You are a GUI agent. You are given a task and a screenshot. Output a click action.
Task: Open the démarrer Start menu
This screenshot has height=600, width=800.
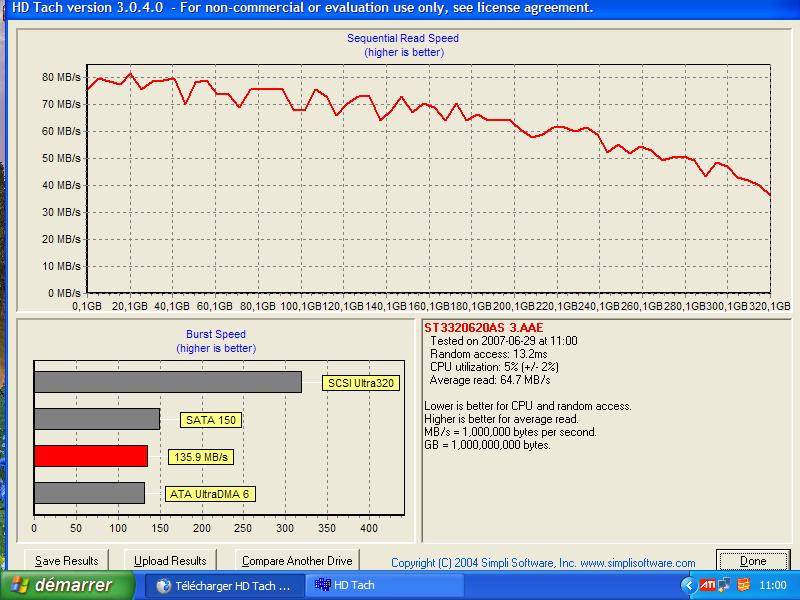[x=60, y=585]
